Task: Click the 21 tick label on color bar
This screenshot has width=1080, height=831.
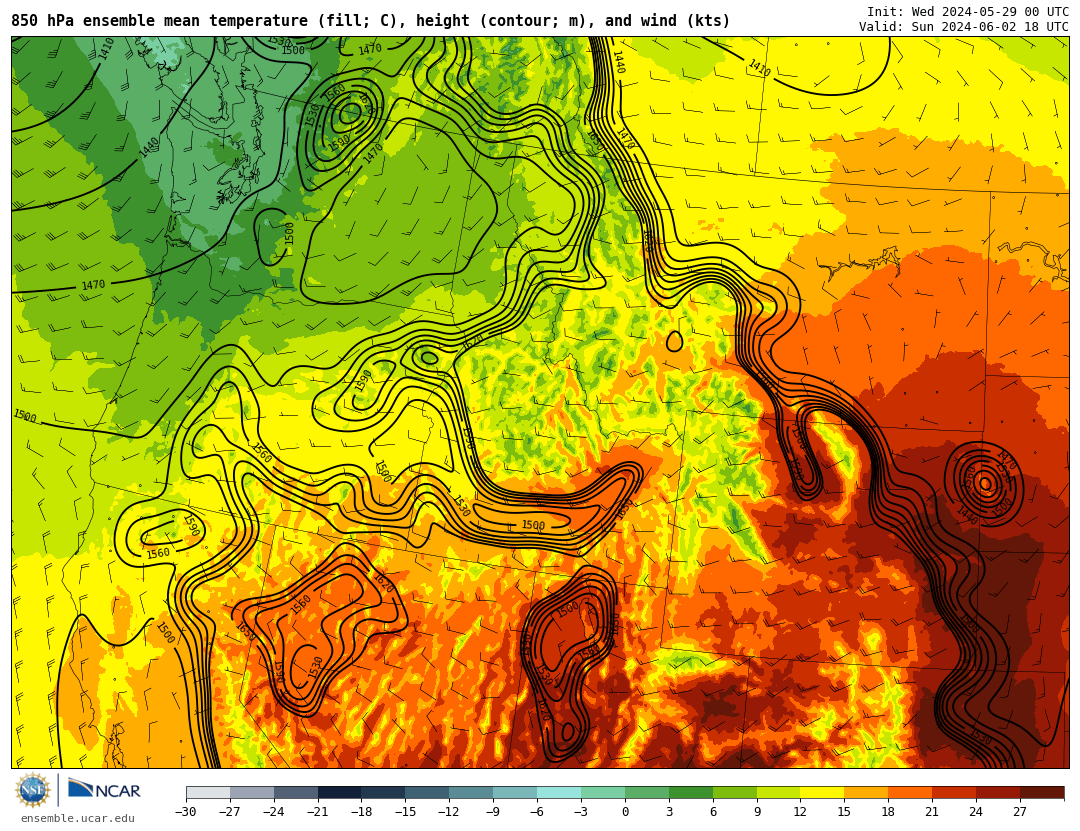Action: [932, 812]
